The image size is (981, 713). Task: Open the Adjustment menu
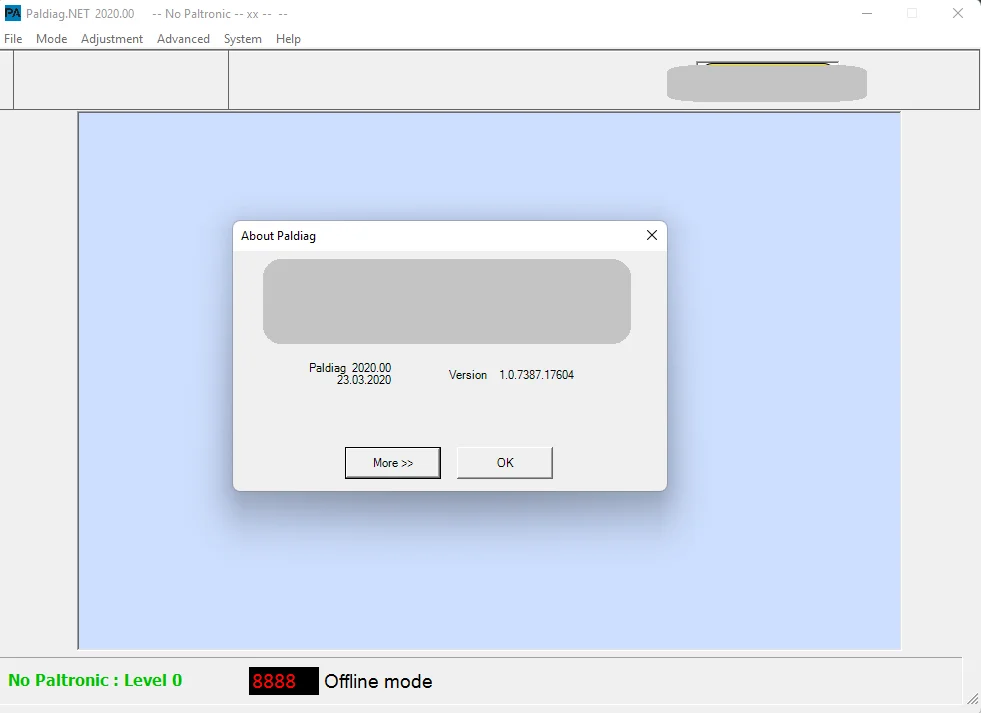[x=112, y=39]
